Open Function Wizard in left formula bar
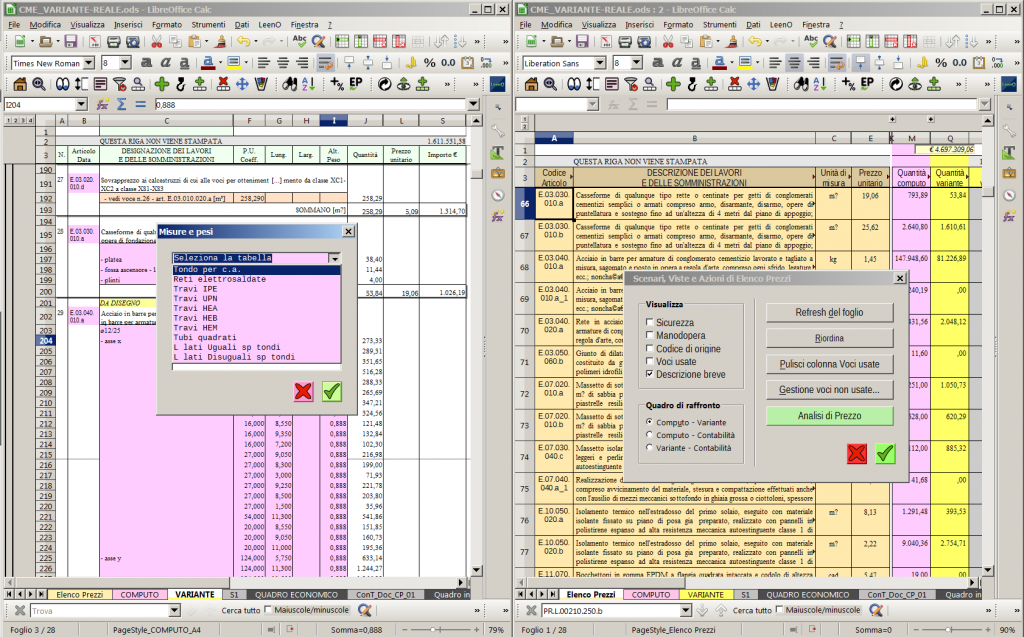This screenshot has width=1024, height=637. (103, 105)
